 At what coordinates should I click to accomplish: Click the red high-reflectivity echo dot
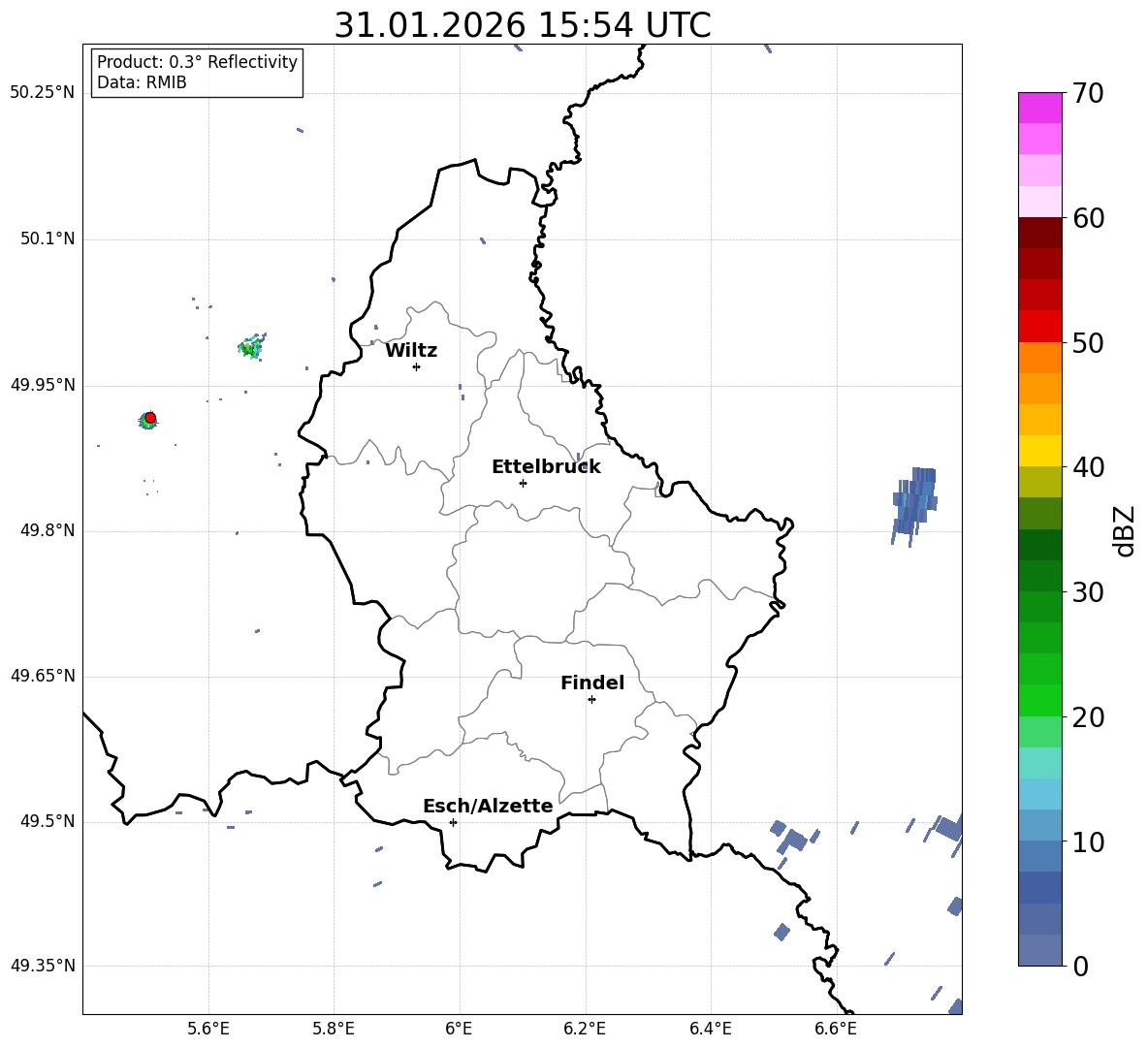coord(150,417)
